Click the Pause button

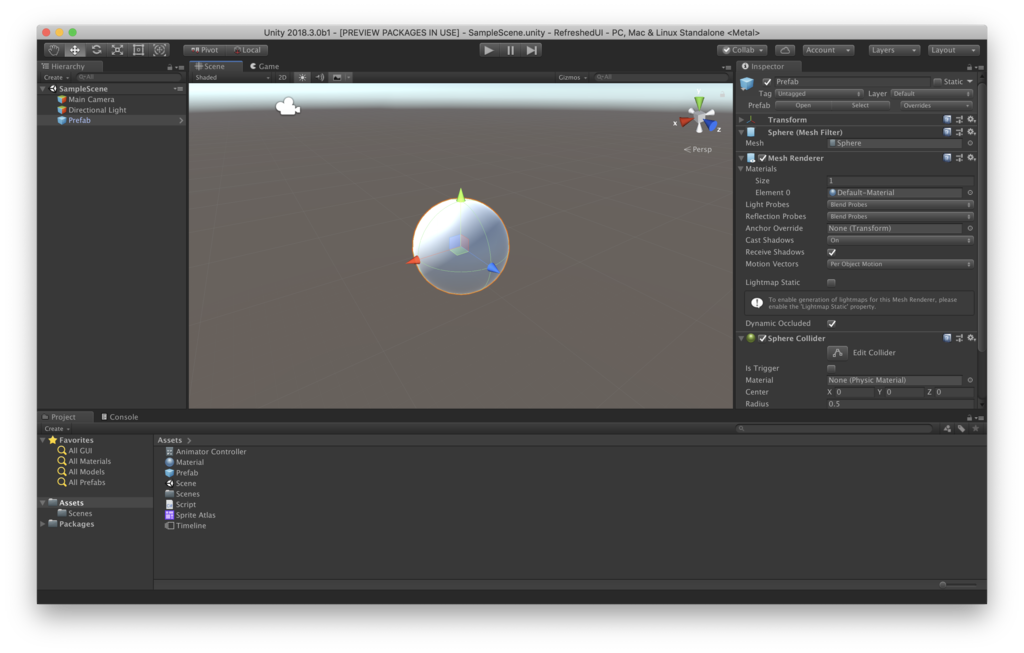(511, 50)
